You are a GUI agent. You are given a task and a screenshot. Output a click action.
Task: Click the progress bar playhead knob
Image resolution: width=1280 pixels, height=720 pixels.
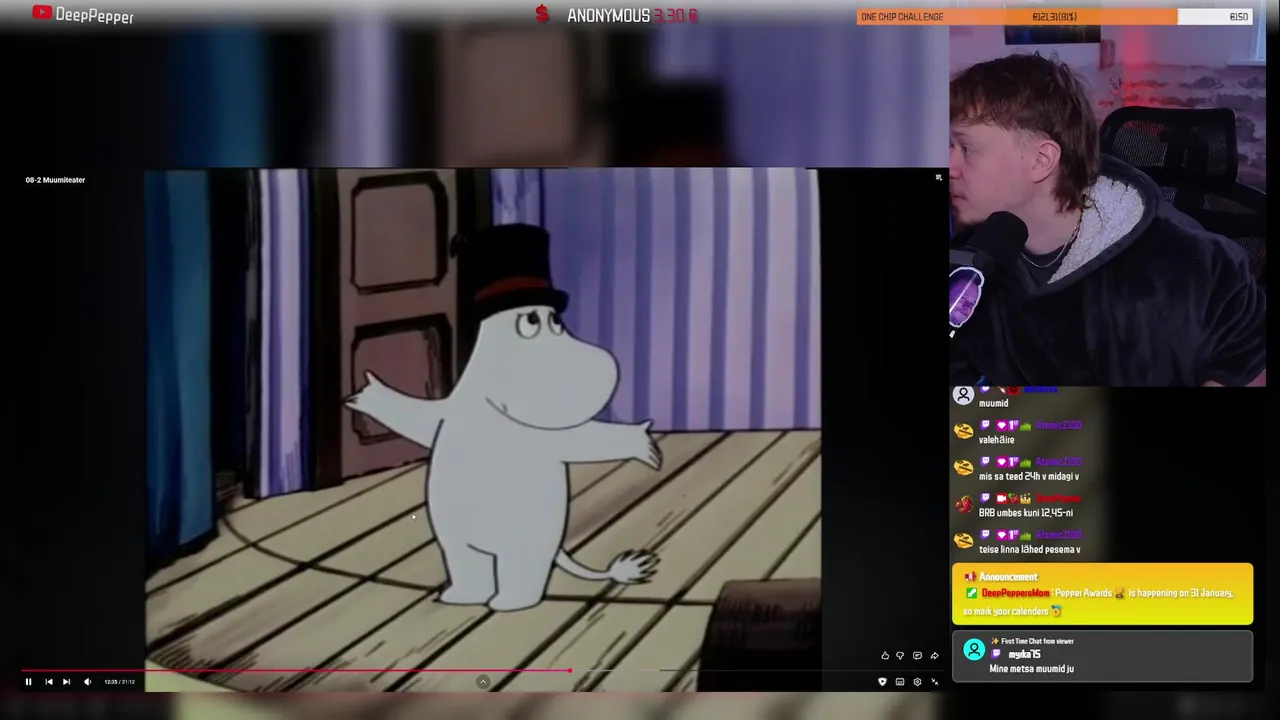click(570, 671)
